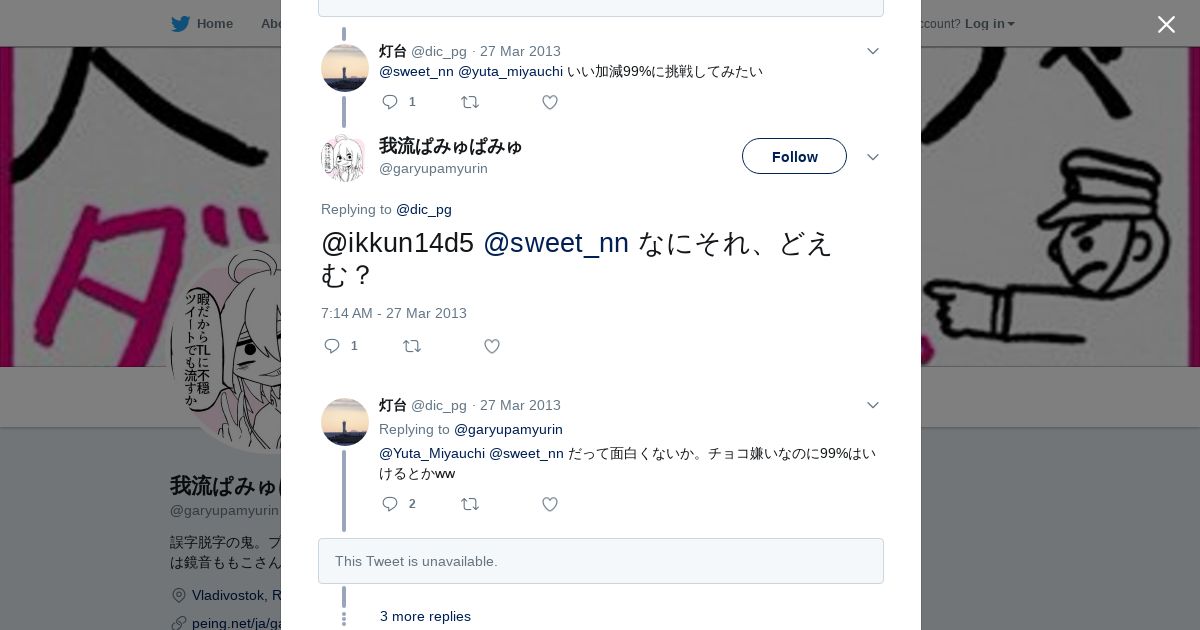This screenshot has width=1200, height=630.
Task: Retweet the first 灯台 tweet
Action: (470, 102)
